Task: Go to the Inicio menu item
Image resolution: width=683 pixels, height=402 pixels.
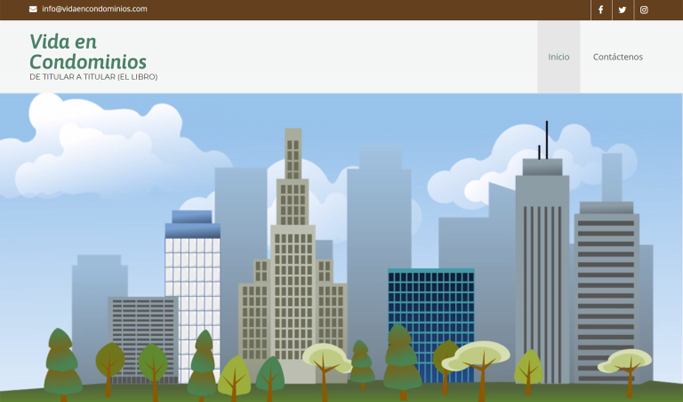Action: (558, 57)
